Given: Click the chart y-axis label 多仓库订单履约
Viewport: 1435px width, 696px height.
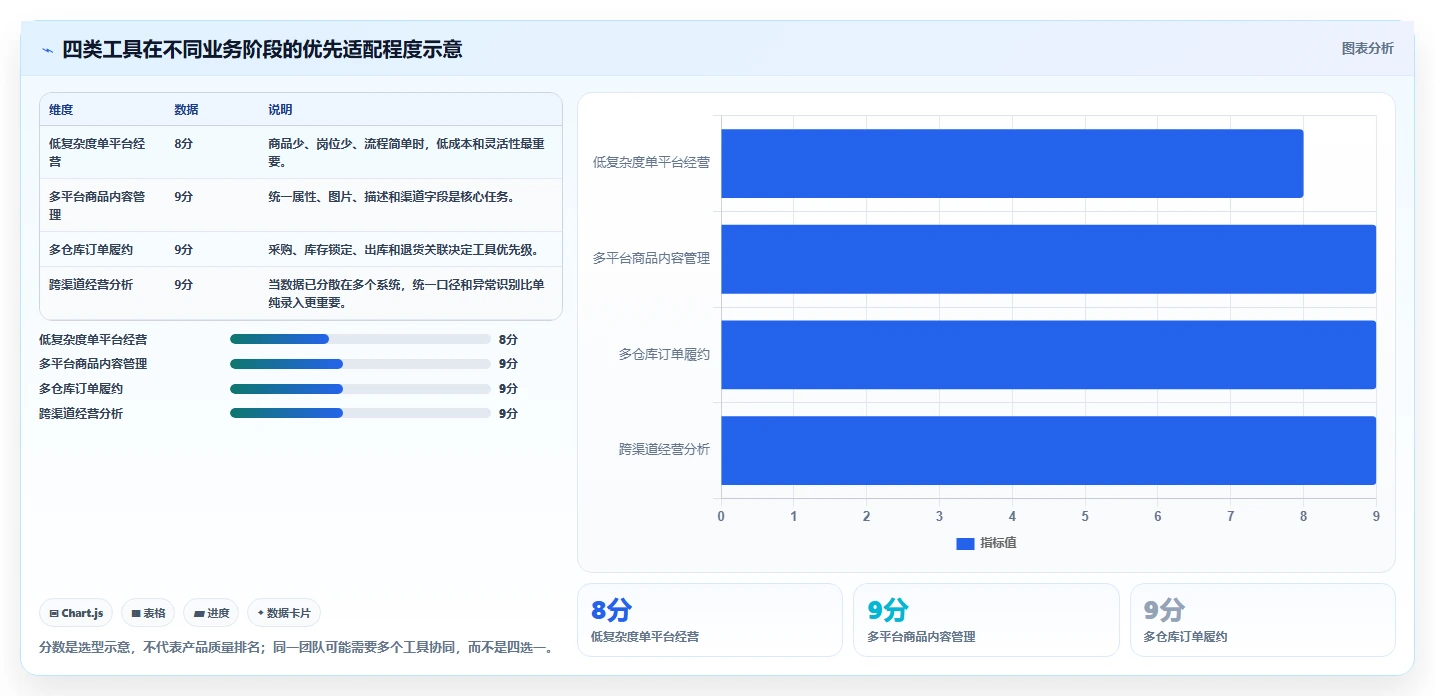Looking at the screenshot, I should coord(664,354).
